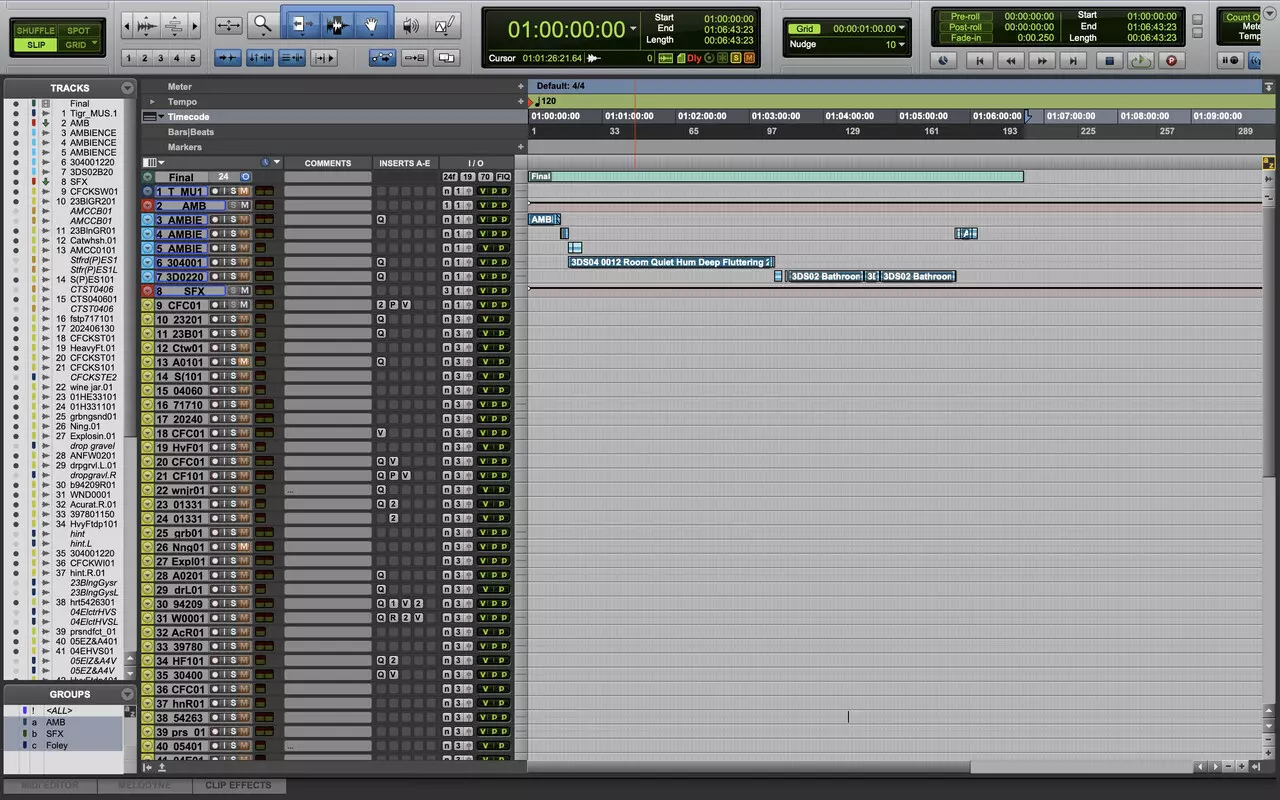Select the SFX group in Groups list
Viewport: 1280px width, 800px height.
point(54,734)
